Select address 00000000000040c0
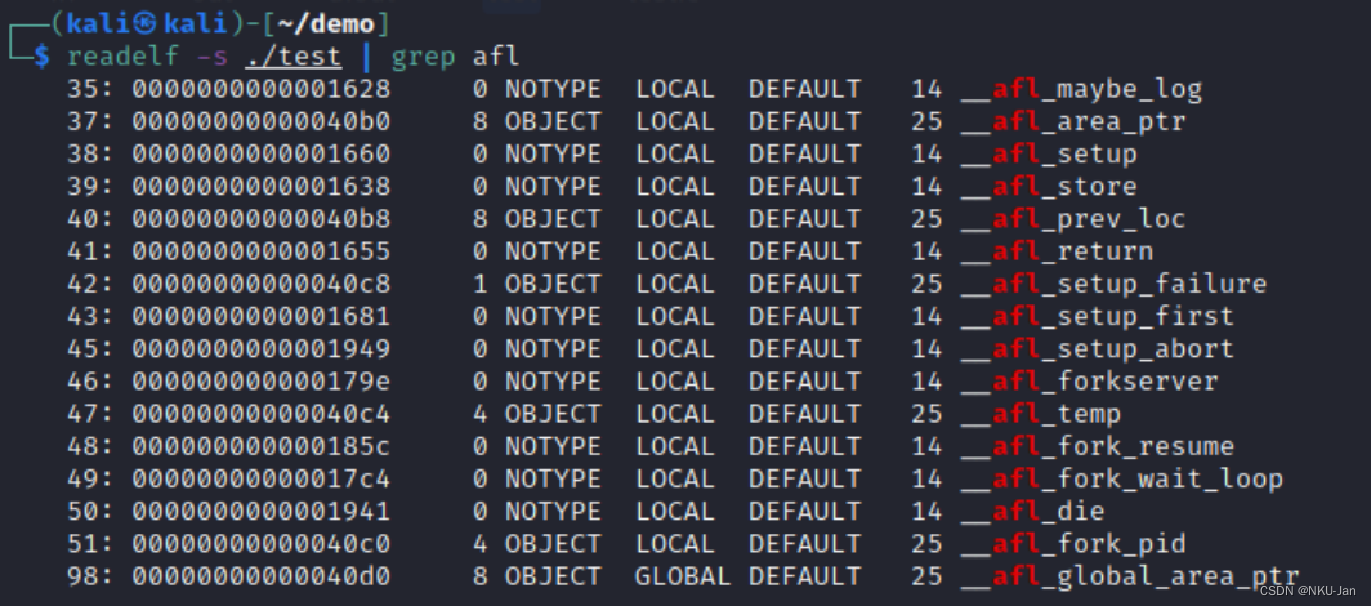 tap(261, 544)
